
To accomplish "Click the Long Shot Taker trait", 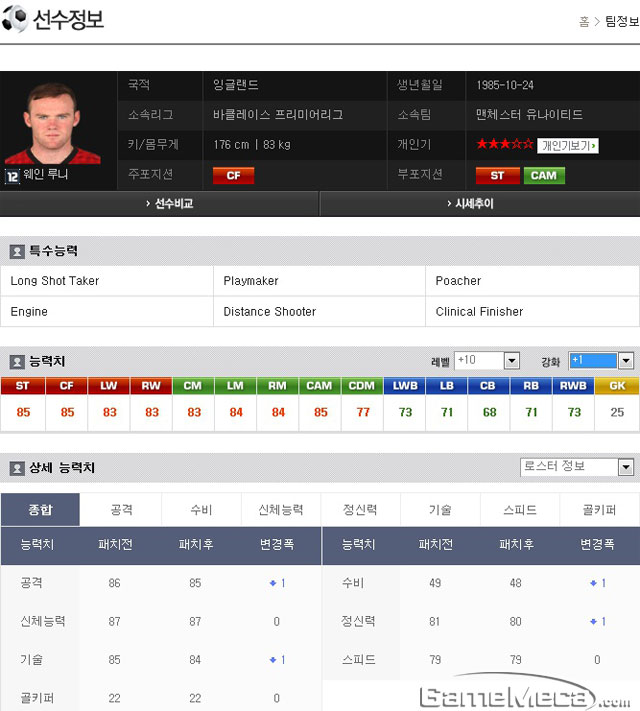I will (55, 281).
